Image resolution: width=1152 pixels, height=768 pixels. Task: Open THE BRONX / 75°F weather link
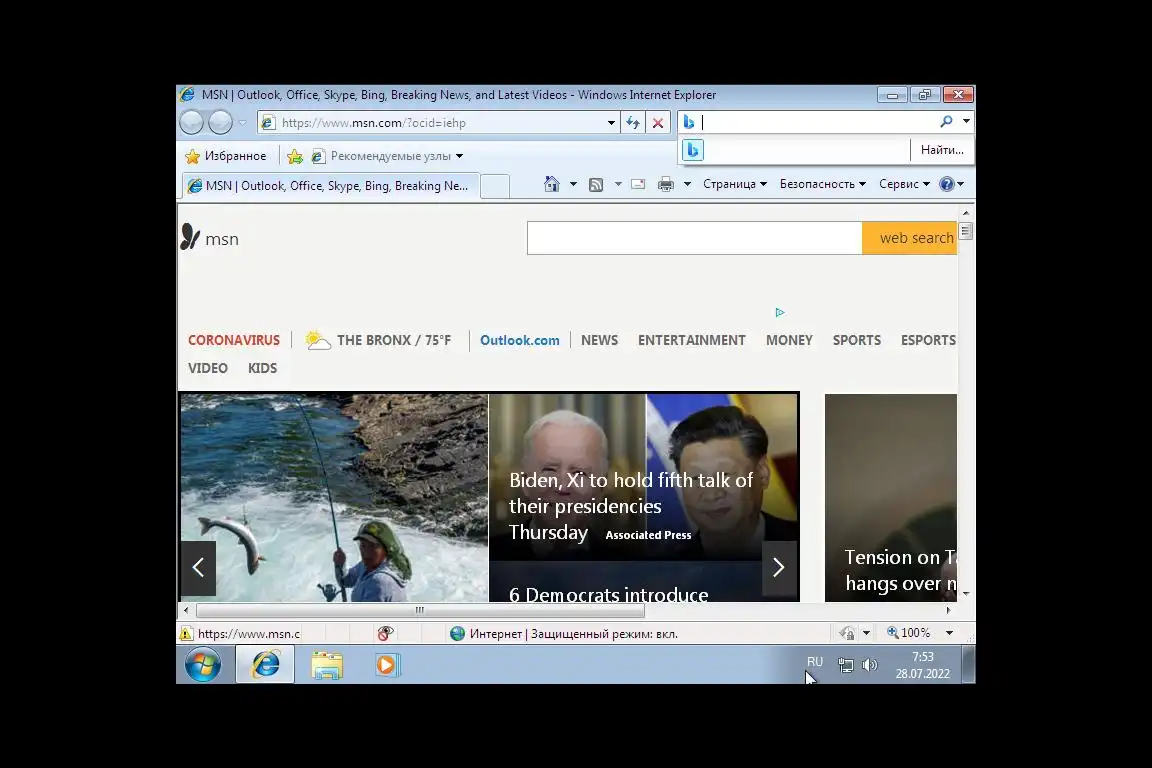(378, 340)
